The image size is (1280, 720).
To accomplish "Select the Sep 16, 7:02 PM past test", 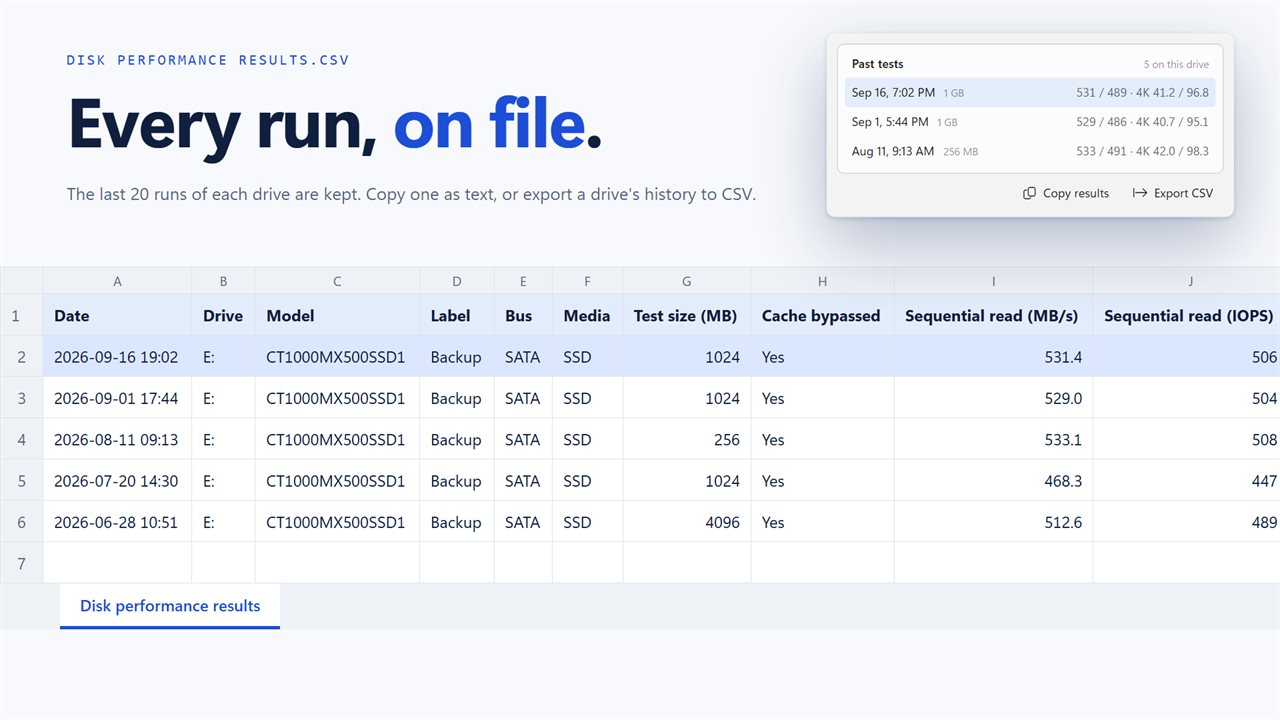I will tap(1030, 93).
